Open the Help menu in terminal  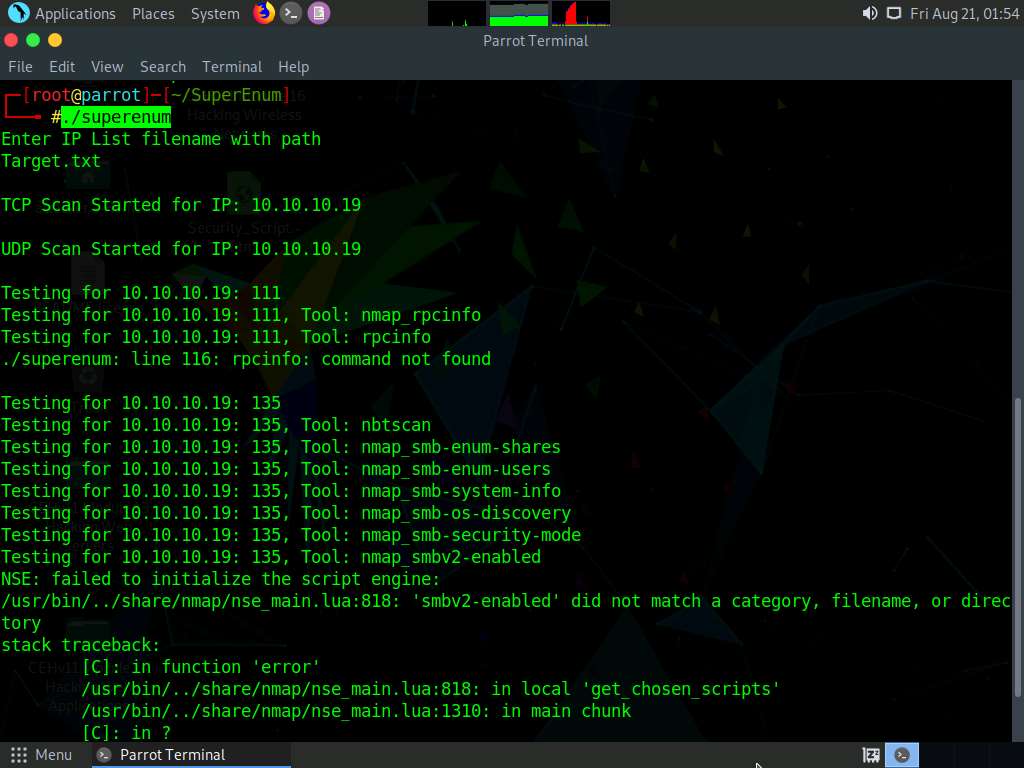293,67
